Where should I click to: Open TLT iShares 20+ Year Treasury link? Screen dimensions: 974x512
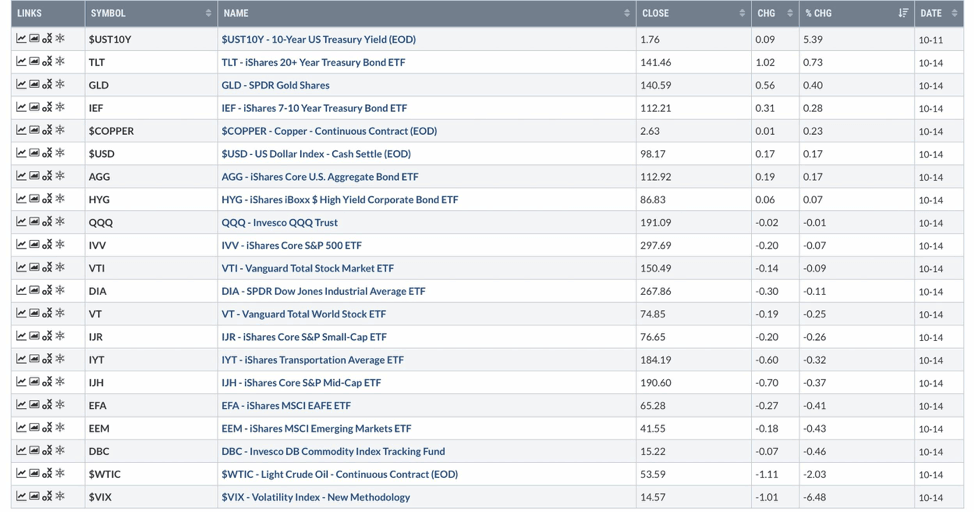tap(313, 62)
